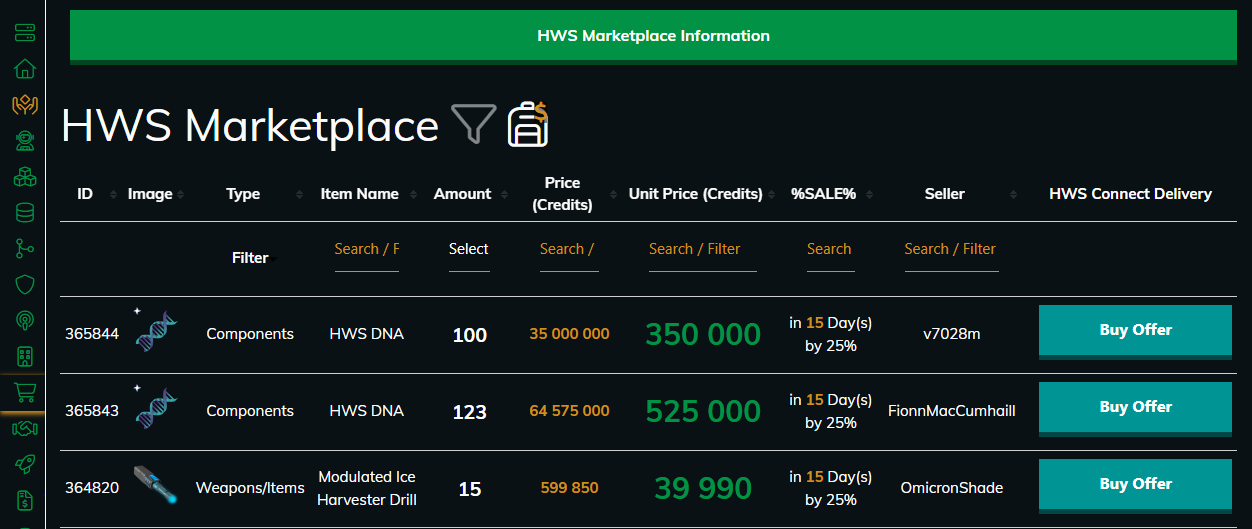Click Buy Offer for listing 365844
The height and width of the screenshot is (529, 1252).
point(1135,330)
